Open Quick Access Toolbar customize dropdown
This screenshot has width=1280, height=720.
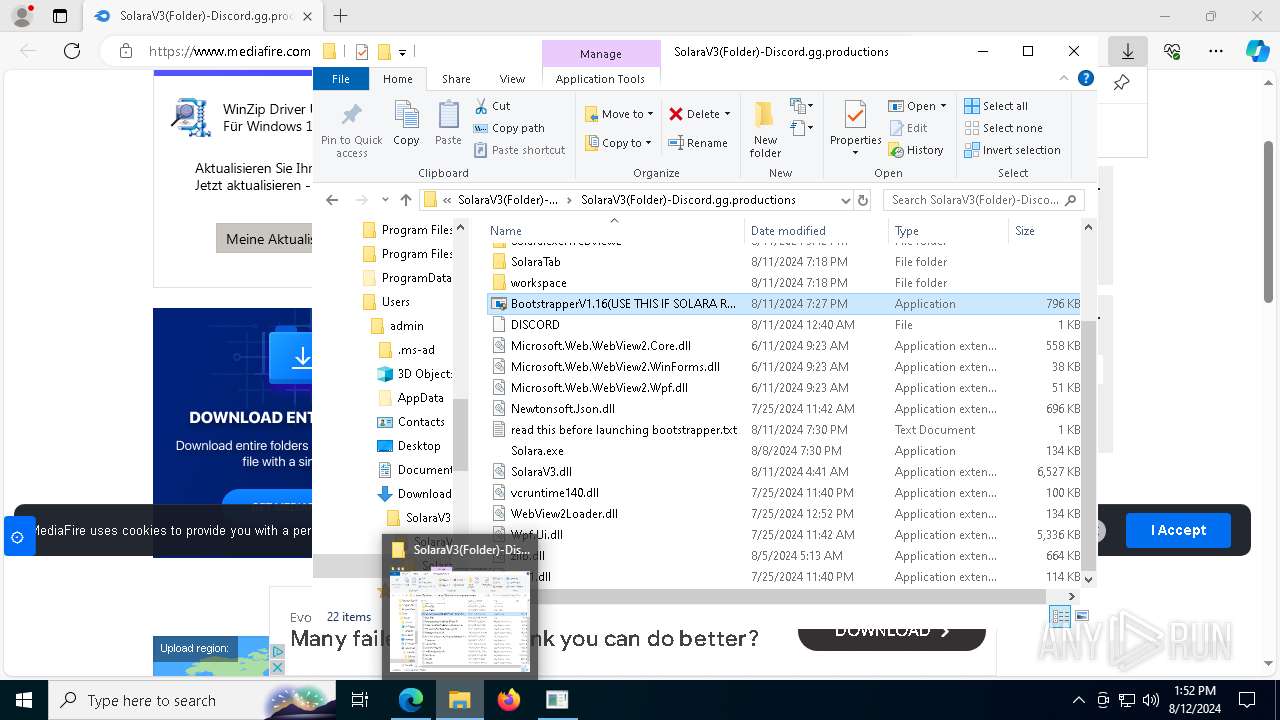pyautogui.click(x=402, y=52)
